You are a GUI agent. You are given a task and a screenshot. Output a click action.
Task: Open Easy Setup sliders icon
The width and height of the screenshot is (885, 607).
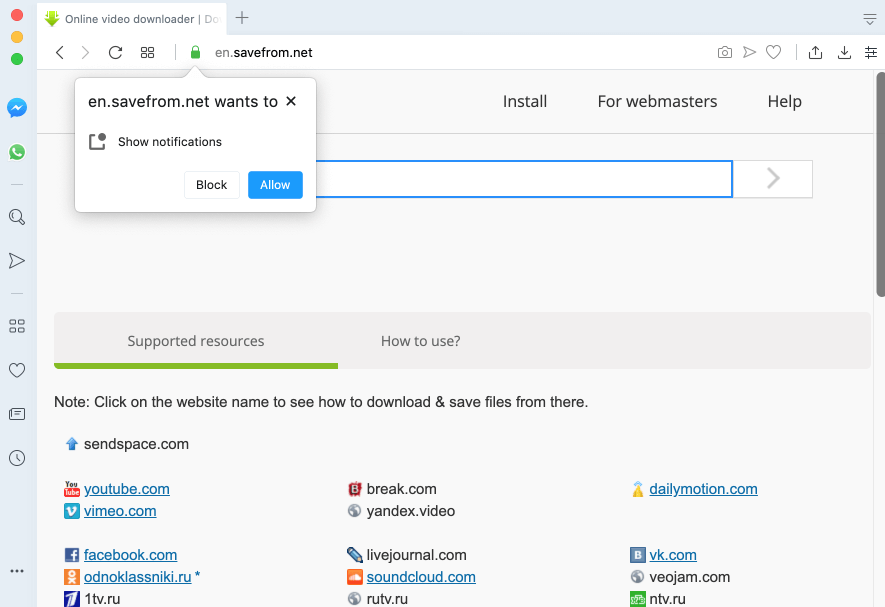click(x=871, y=53)
